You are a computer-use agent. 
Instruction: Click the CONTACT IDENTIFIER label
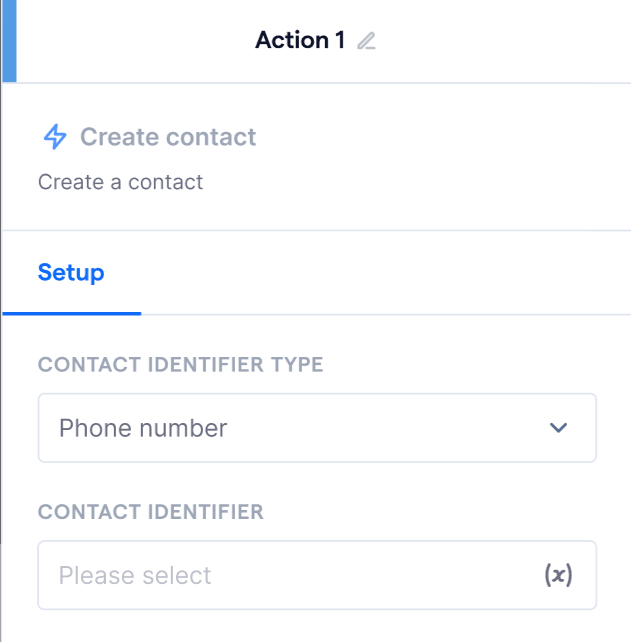(x=151, y=512)
